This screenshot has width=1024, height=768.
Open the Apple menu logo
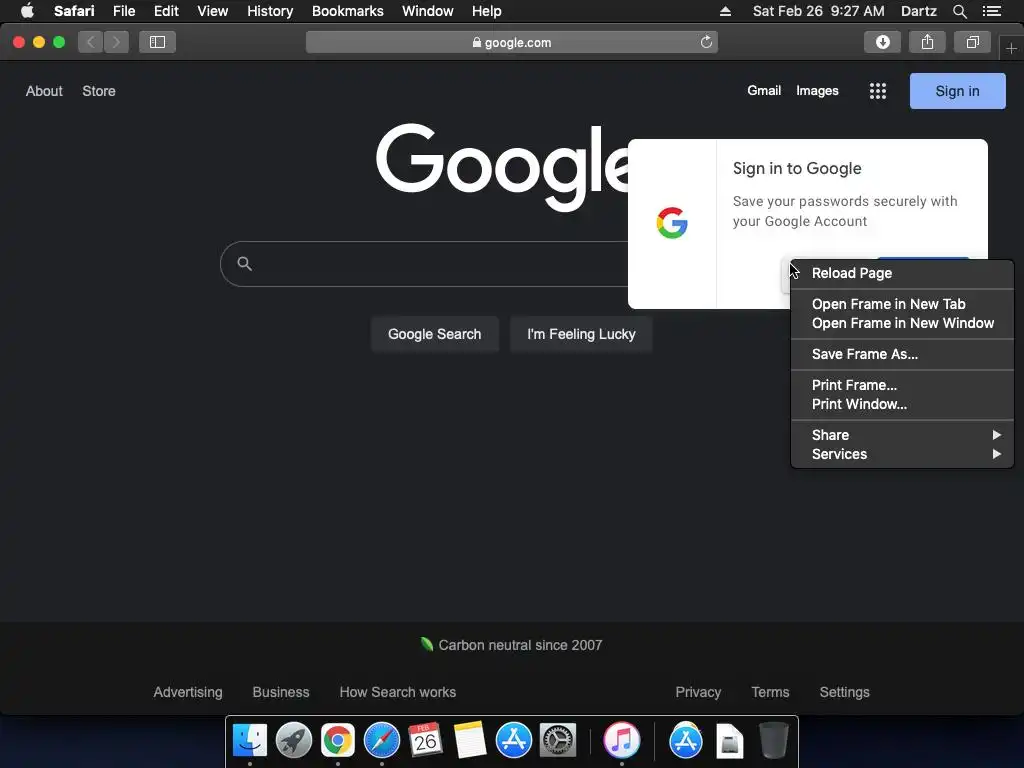tap(27, 11)
